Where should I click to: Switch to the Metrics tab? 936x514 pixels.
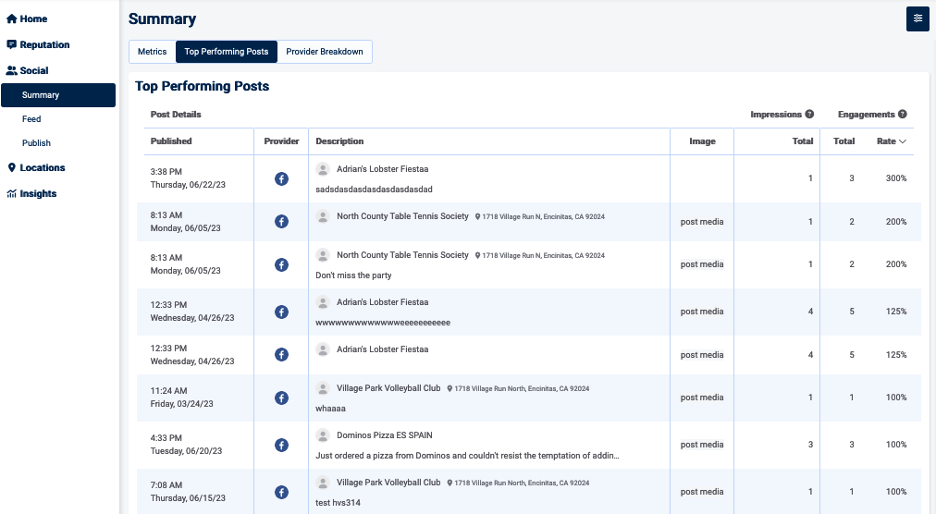coord(152,52)
